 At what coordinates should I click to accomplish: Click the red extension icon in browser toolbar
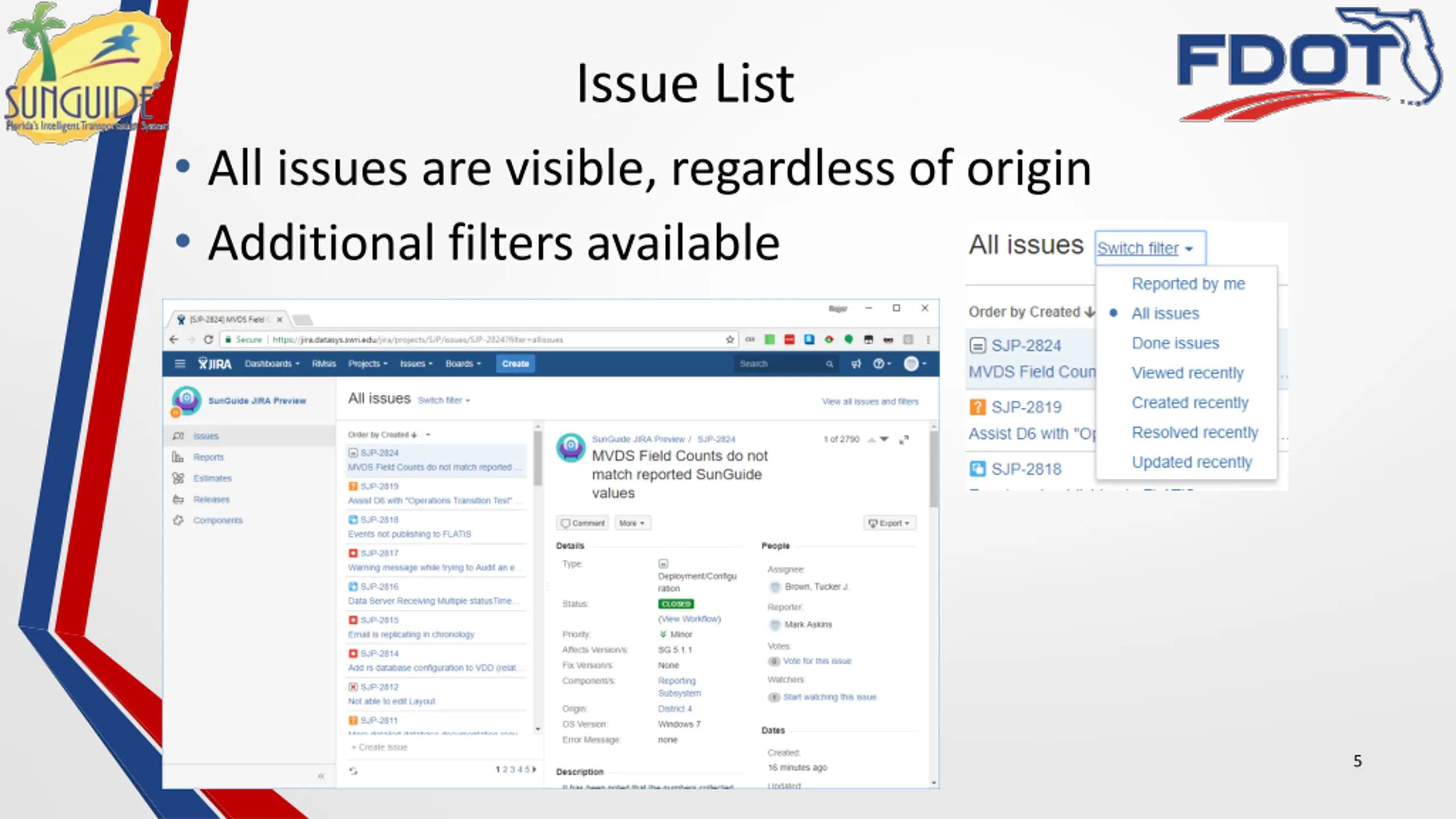pos(789,340)
